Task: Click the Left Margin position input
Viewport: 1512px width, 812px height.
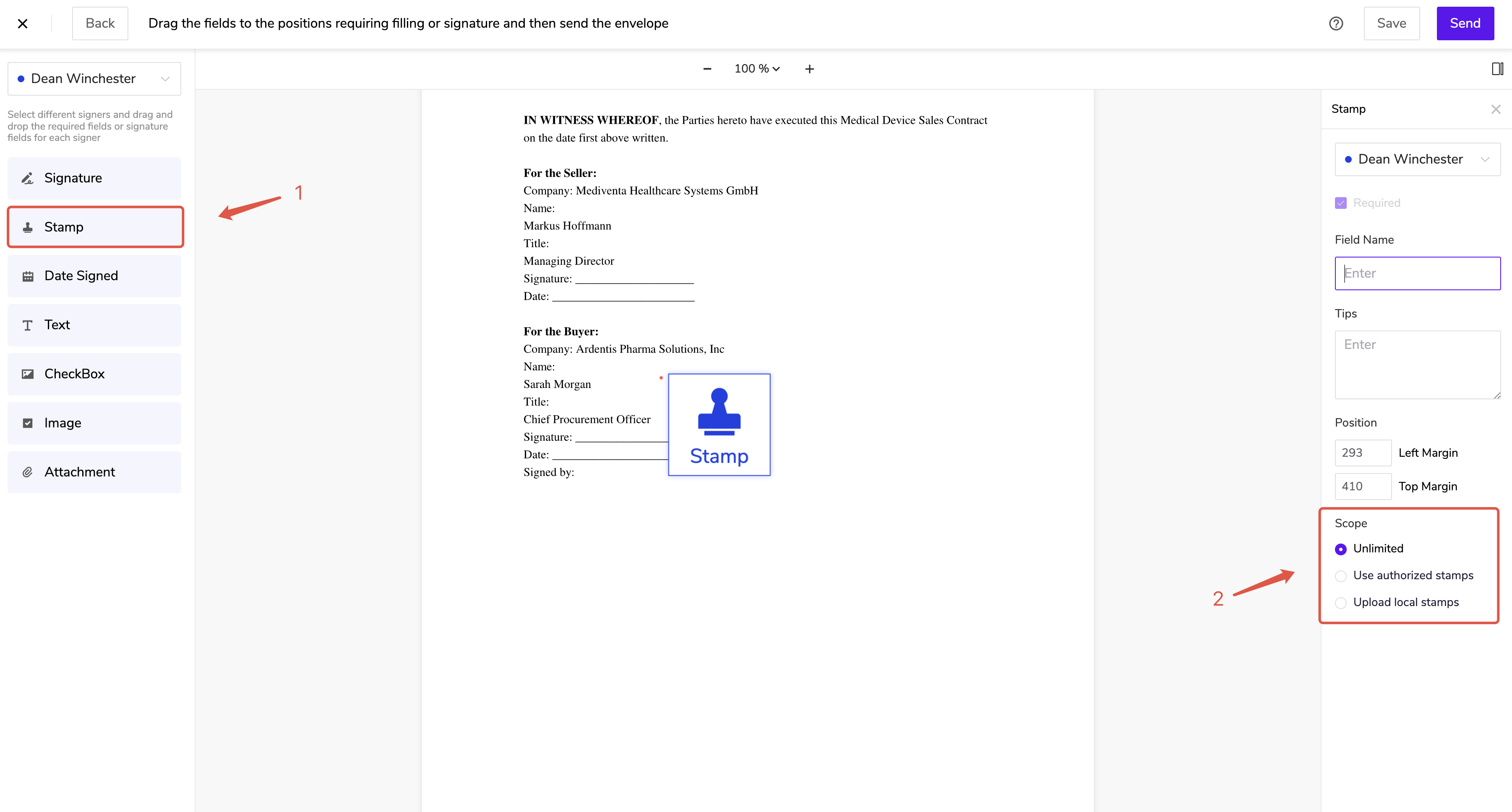Action: click(1362, 453)
